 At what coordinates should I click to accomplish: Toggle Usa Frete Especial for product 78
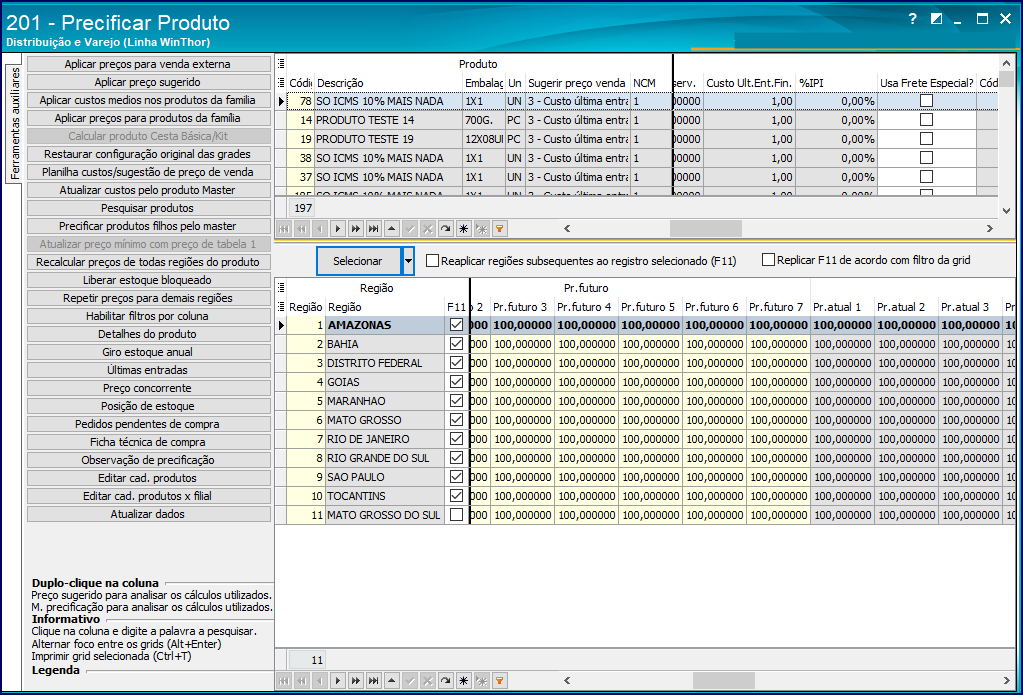926,100
